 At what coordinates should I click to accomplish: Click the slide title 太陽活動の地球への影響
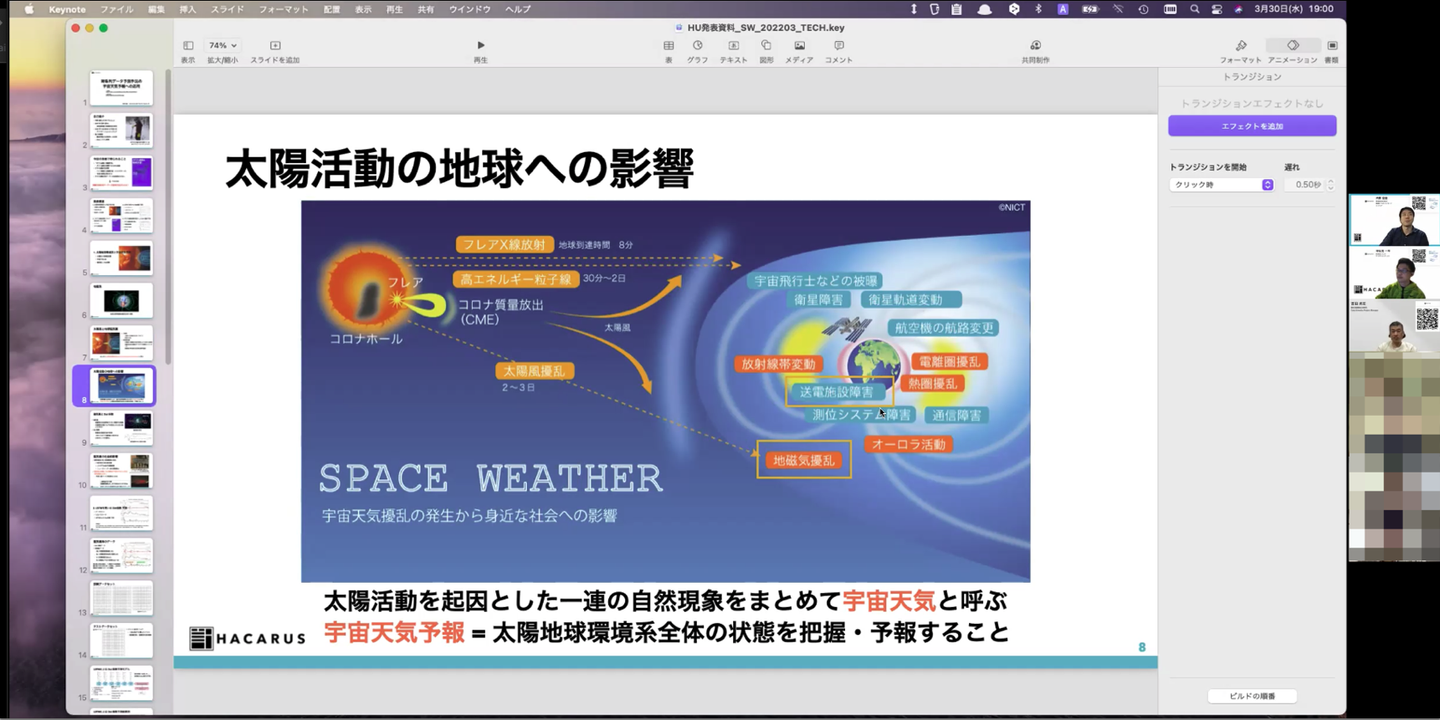click(459, 169)
